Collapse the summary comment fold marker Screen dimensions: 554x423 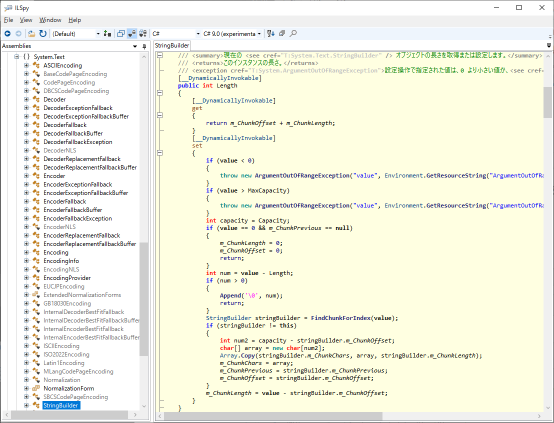[160, 55]
